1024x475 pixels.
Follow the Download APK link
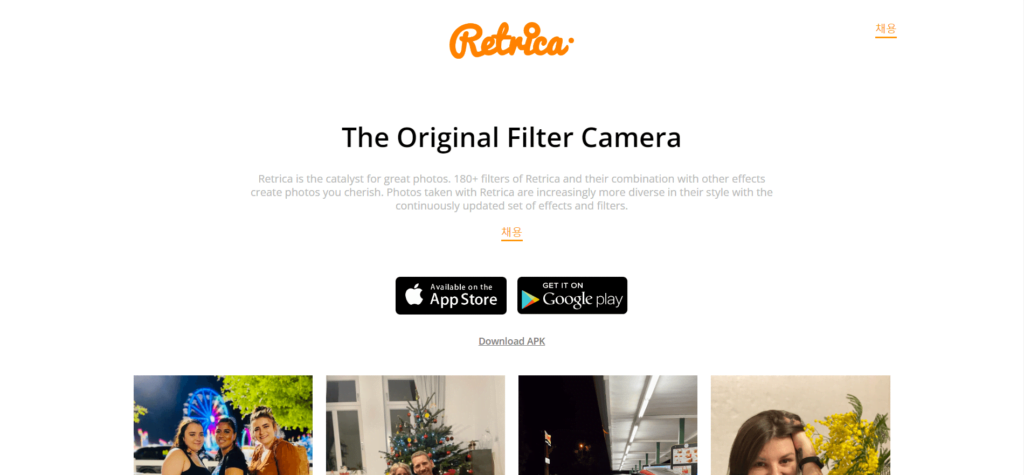point(511,341)
